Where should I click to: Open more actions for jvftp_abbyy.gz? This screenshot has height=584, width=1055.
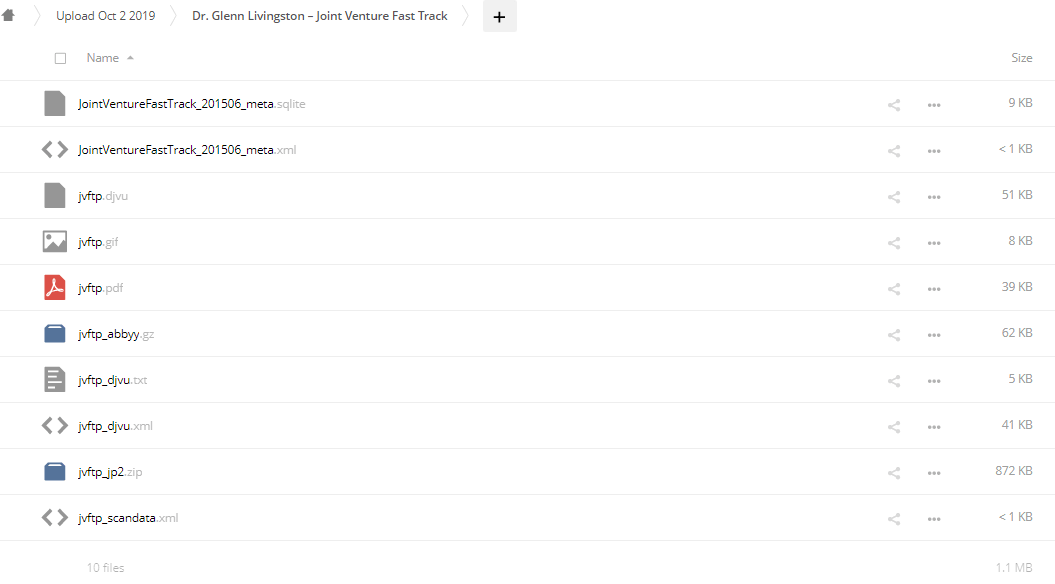point(934,335)
